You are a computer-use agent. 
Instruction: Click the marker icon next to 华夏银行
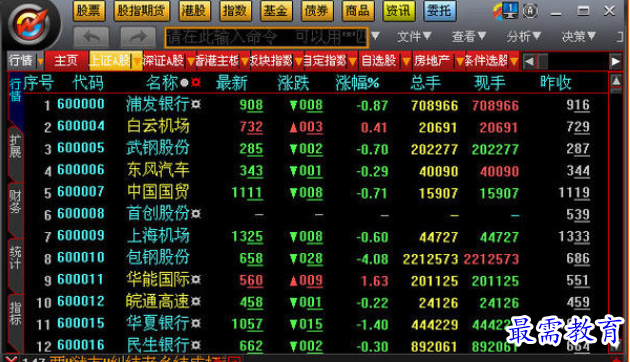[196, 323]
